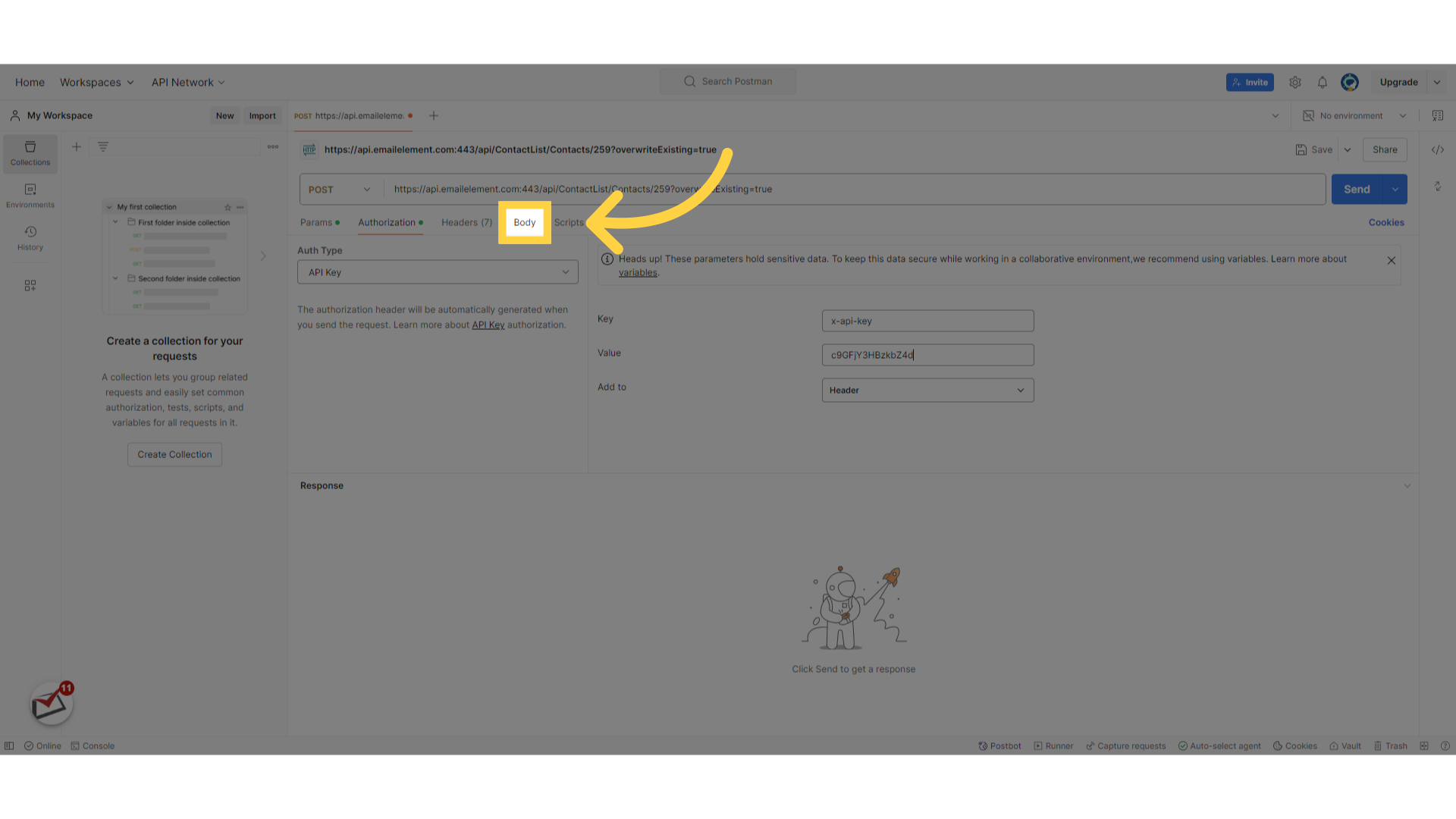Screen dimensions: 1456x819
Task: Open the Environments sidebar panel
Action: tap(30, 196)
